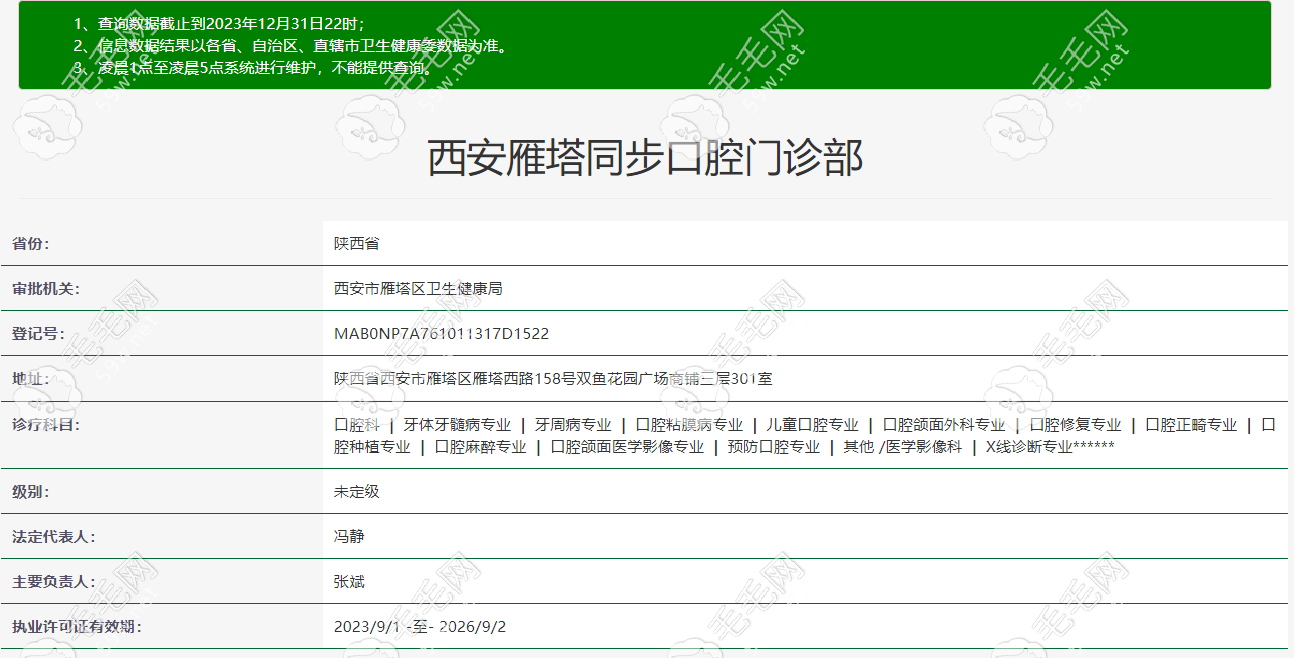
Task: Click the value 陕西省
Action: click(356, 244)
